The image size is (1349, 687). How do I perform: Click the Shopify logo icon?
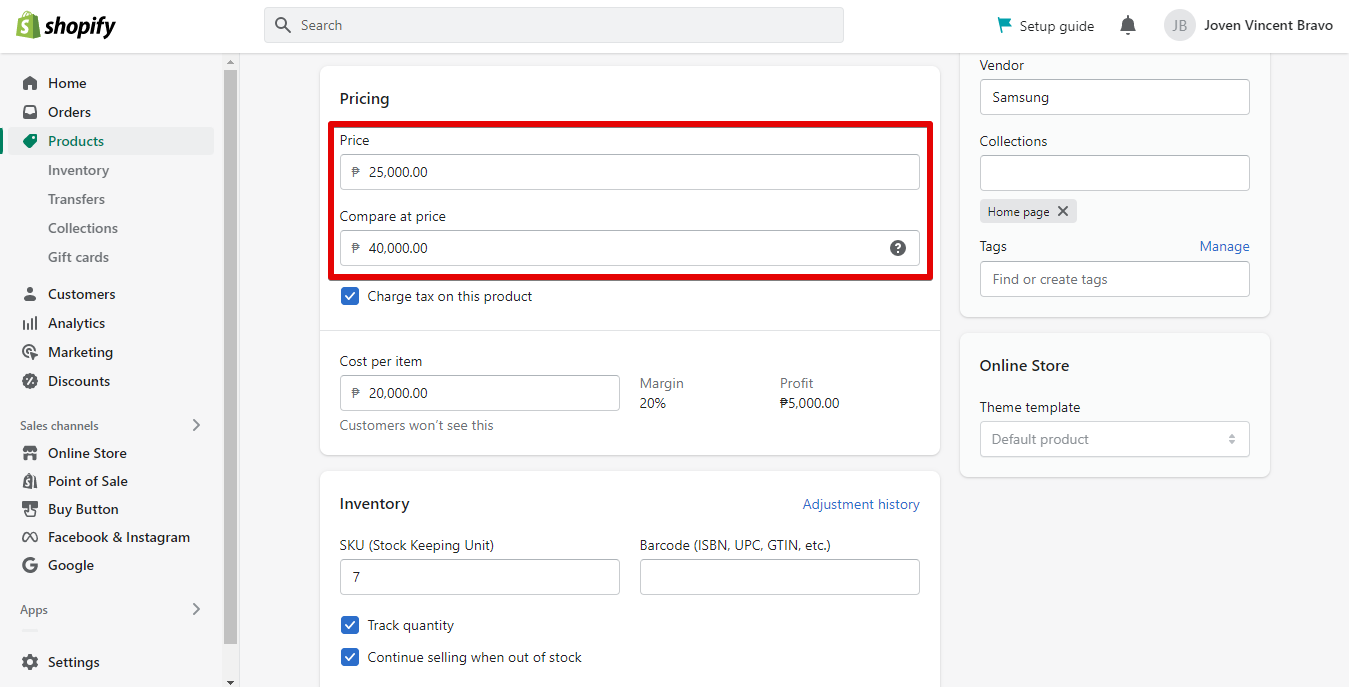(28, 25)
